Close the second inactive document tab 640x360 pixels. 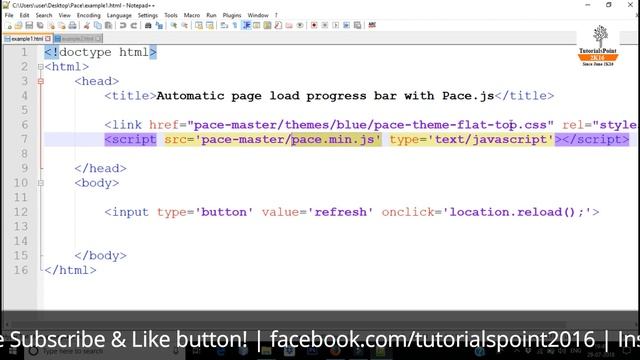[x=98, y=39]
